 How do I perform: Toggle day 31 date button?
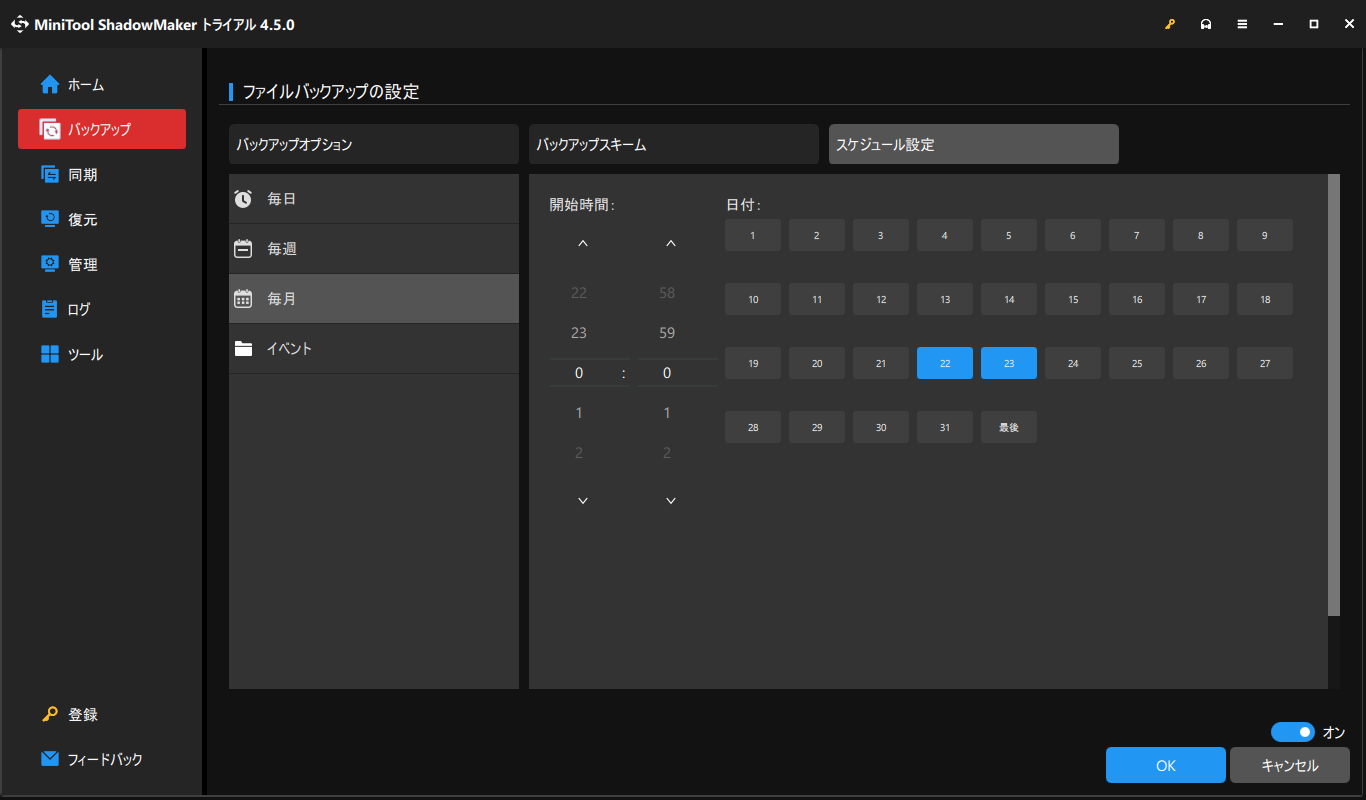pos(945,427)
